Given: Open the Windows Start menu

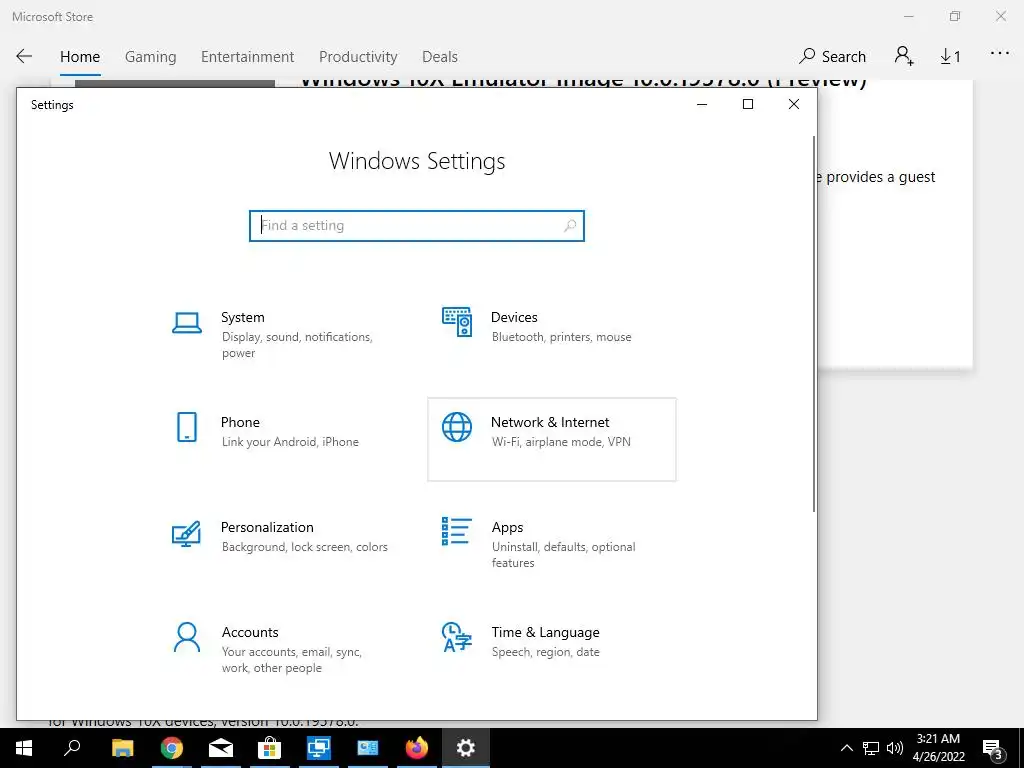Looking at the screenshot, I should (24, 748).
